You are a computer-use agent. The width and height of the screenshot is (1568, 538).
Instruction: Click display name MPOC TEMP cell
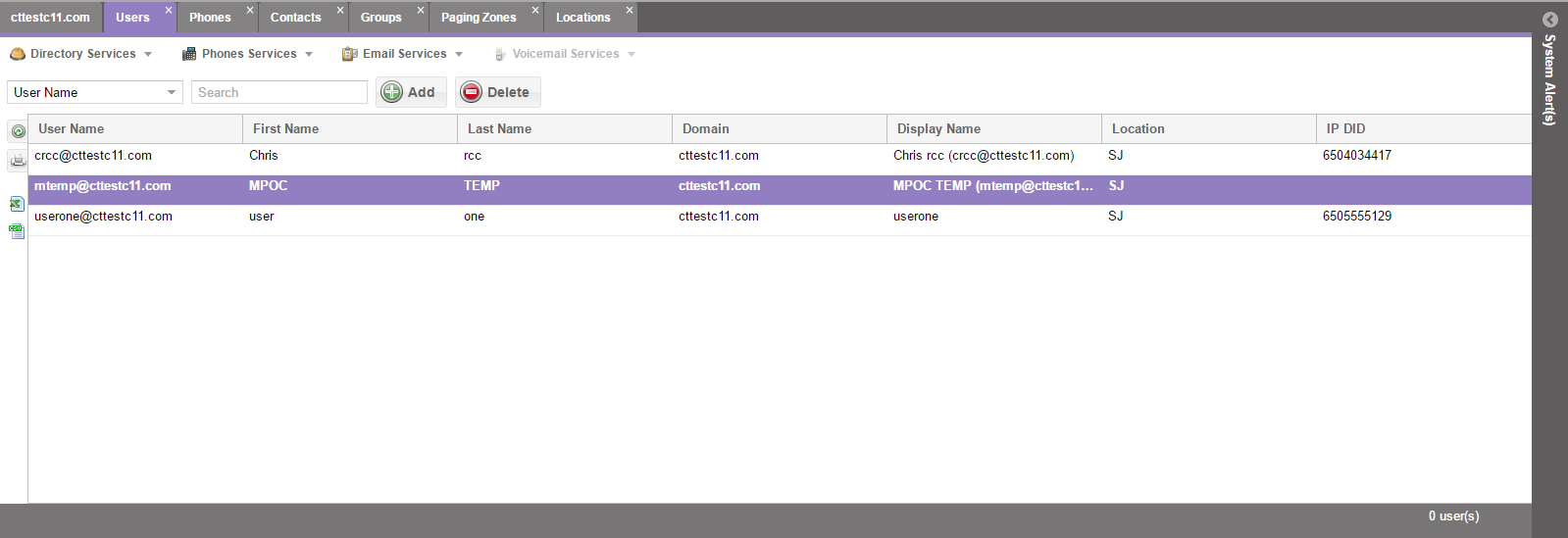(993, 186)
